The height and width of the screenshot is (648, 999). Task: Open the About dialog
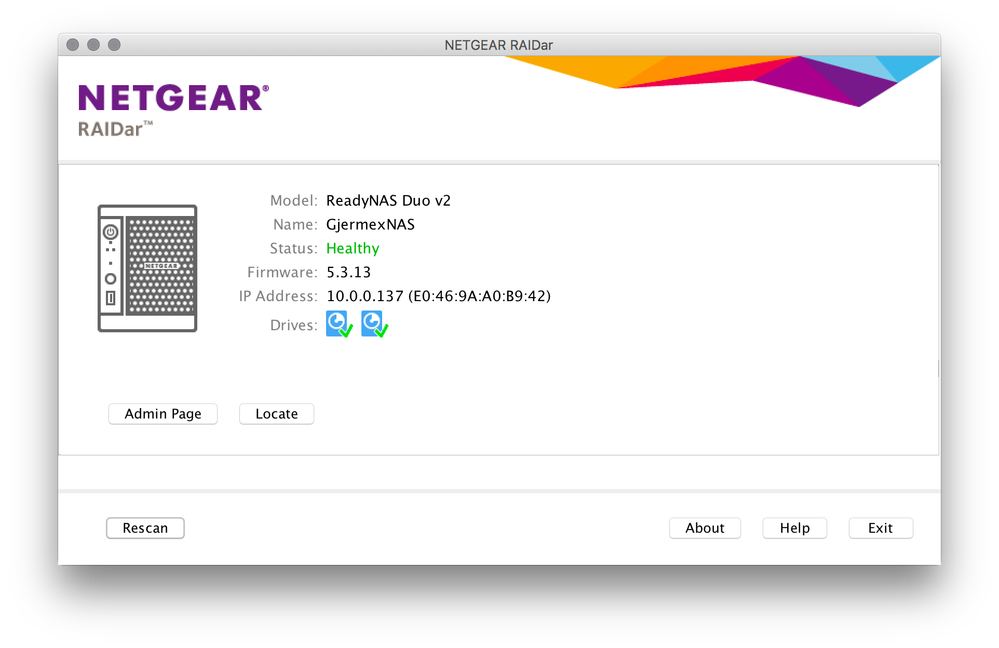pyautogui.click(x=705, y=528)
